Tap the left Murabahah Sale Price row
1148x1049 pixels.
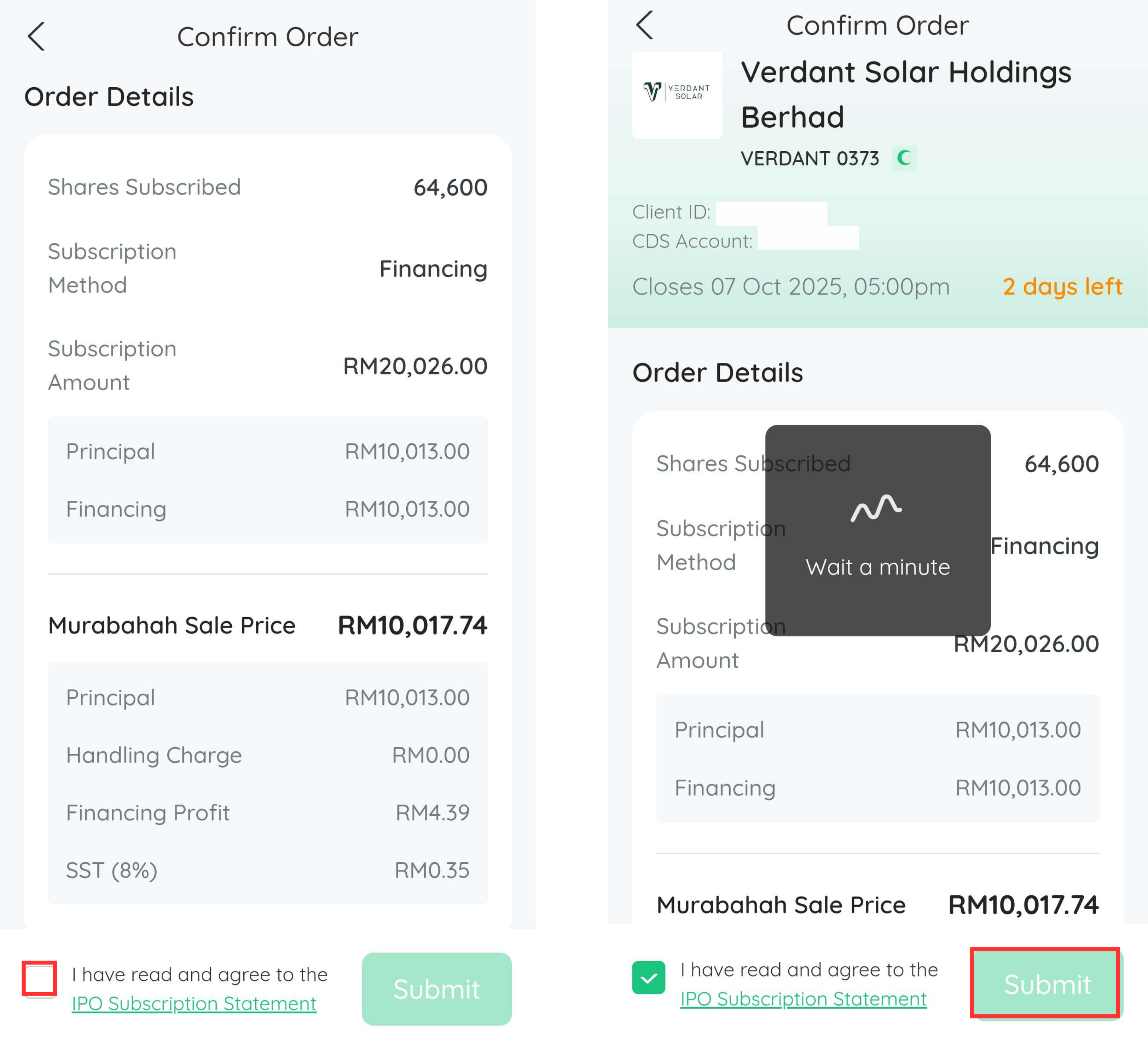[x=268, y=625]
